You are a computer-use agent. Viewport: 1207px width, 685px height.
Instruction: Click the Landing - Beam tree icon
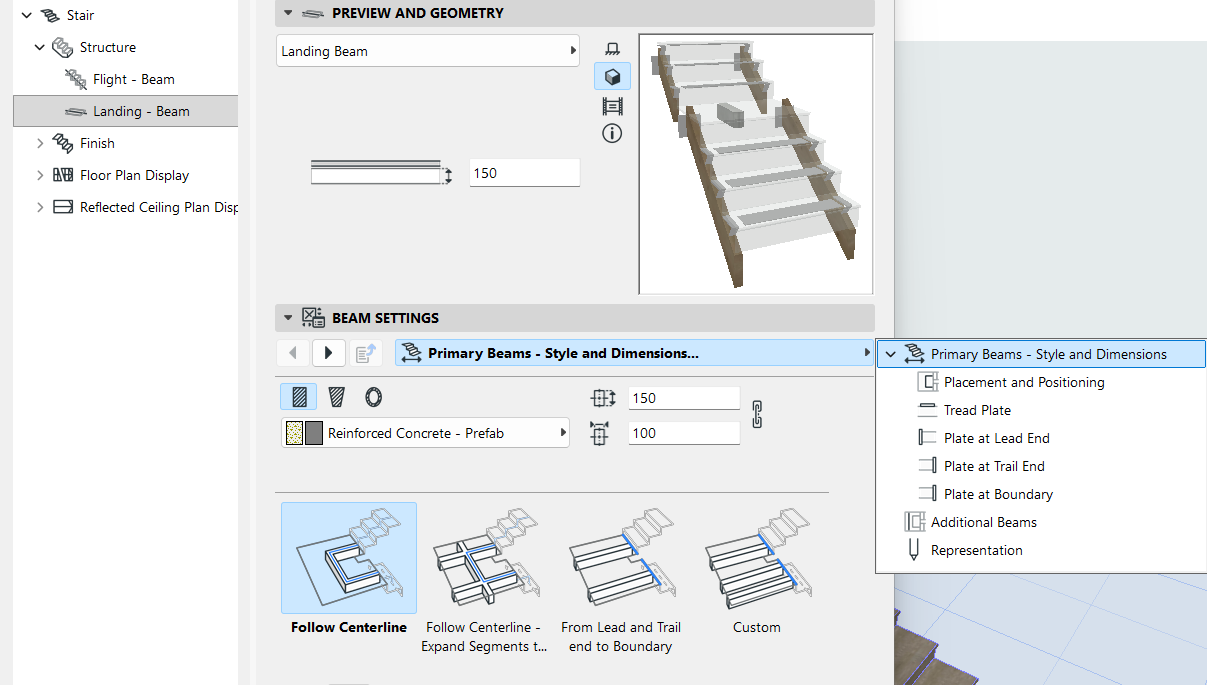76,111
